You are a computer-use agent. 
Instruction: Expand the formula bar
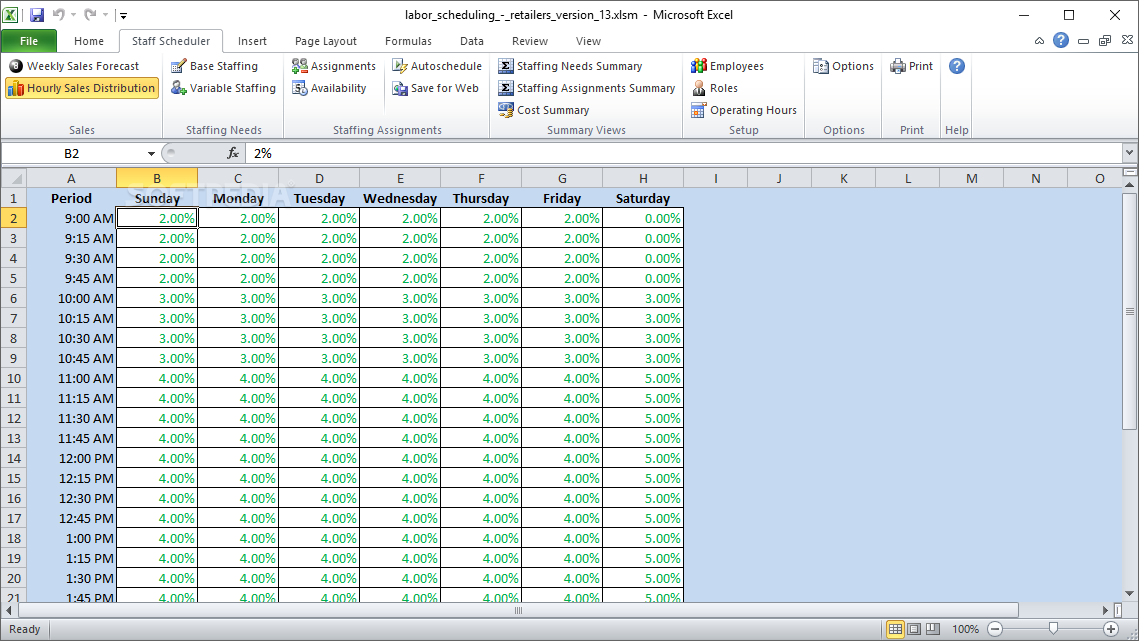(1129, 153)
